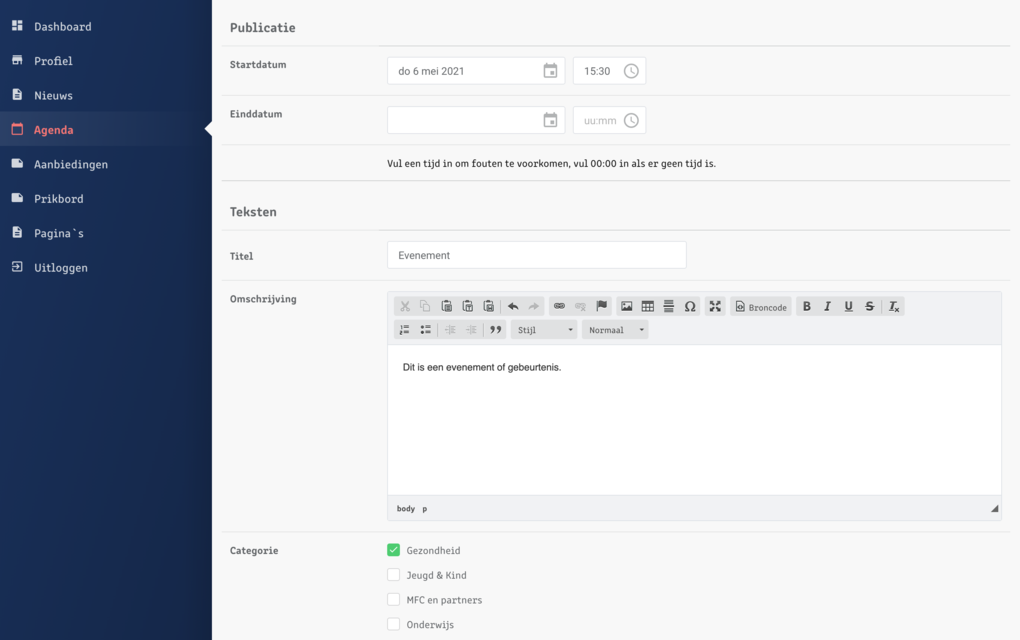The height and width of the screenshot is (640, 1020).
Task: Open the Aanbiedingen sidebar item
Action: (x=70, y=164)
